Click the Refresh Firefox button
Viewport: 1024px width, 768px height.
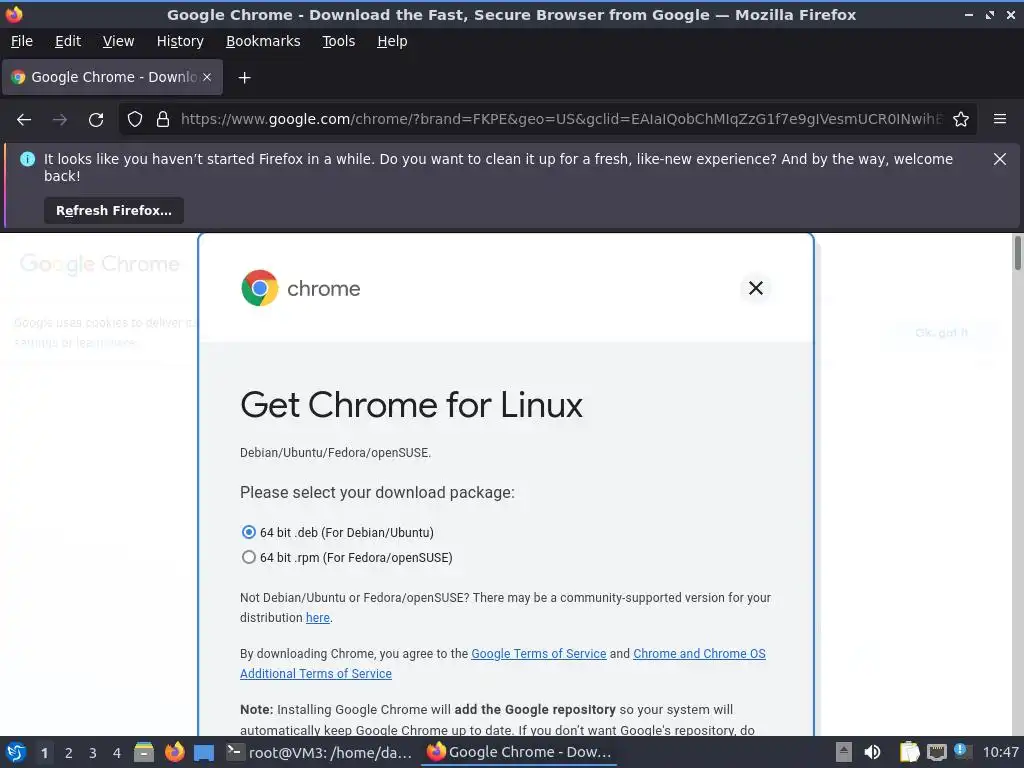tap(114, 210)
